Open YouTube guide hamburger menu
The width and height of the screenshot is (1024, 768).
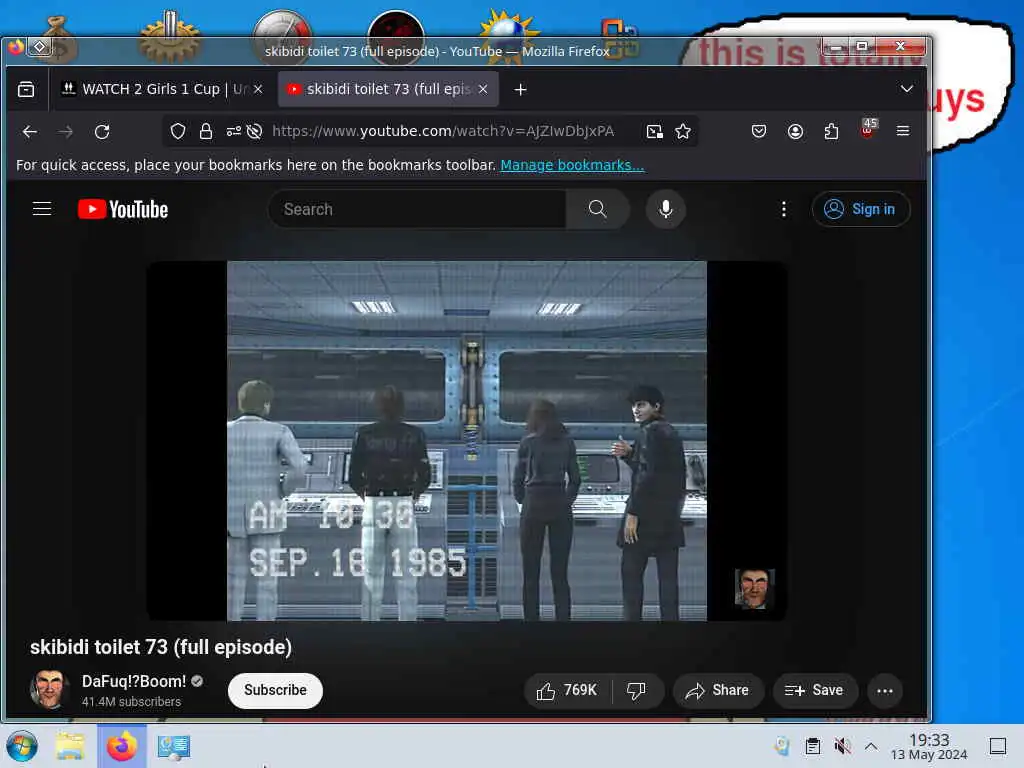pos(42,209)
